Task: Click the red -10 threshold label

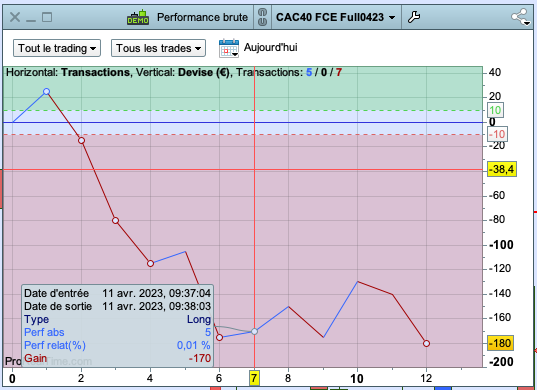Action: [x=497, y=134]
